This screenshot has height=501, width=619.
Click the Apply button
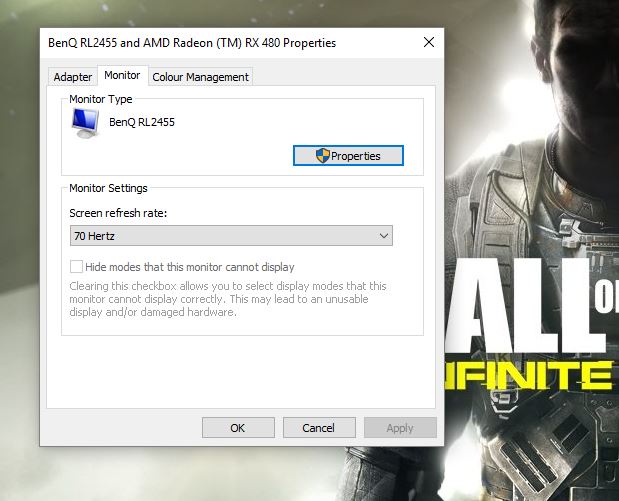click(400, 428)
